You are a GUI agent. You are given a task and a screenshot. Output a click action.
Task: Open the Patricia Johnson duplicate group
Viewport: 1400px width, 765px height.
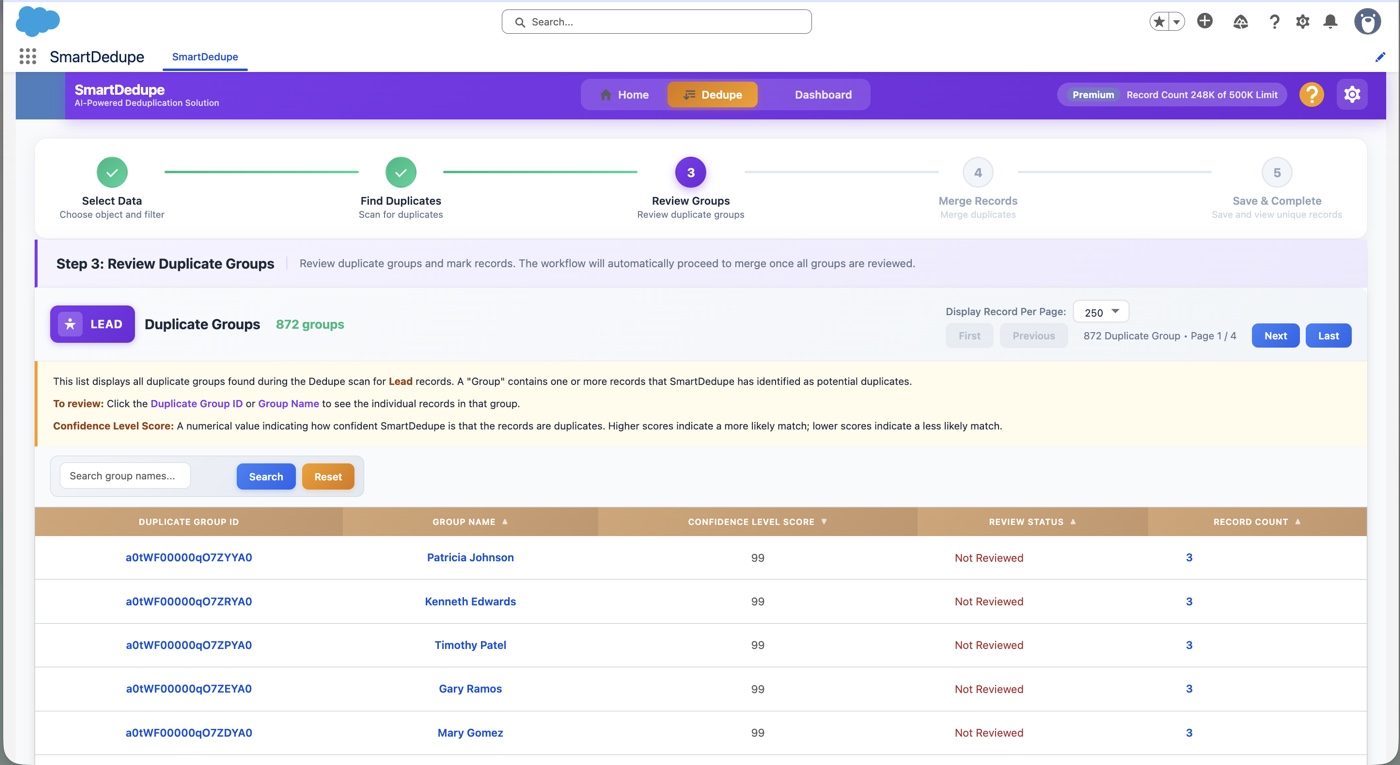pyautogui.click(x=470, y=557)
